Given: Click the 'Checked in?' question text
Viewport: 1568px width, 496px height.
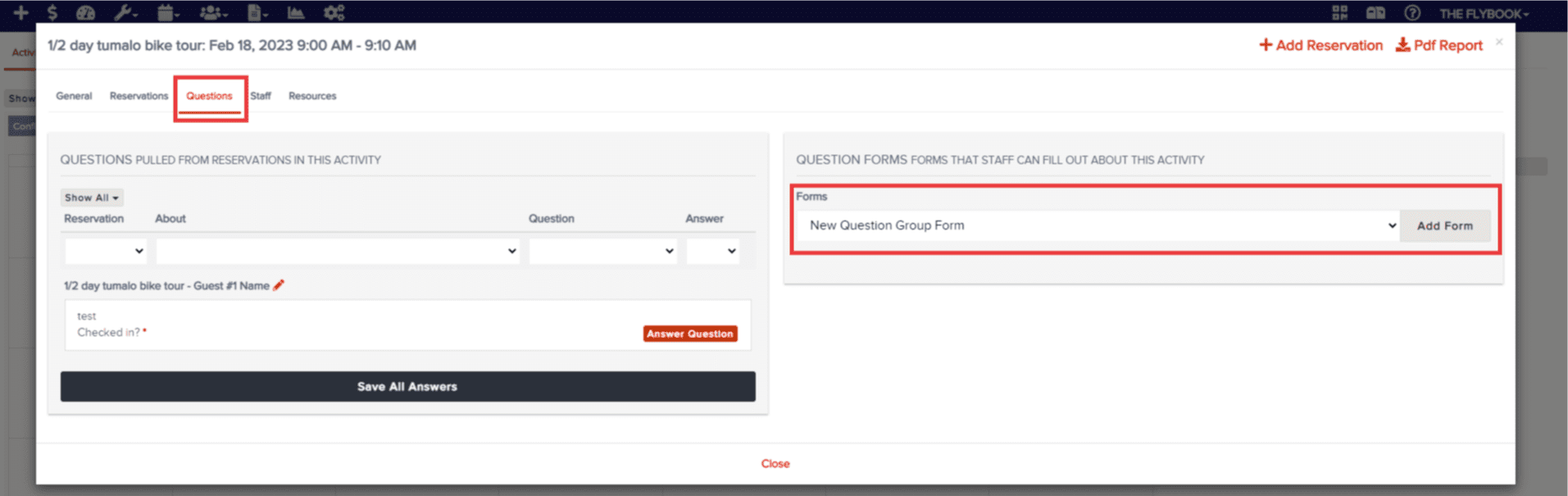Looking at the screenshot, I should 108,332.
